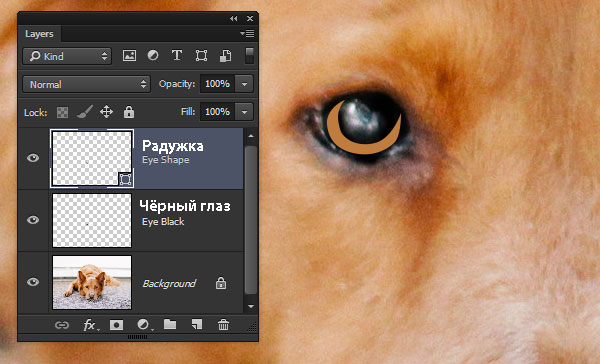Image resolution: width=600 pixels, height=364 pixels.
Task: Click layers list scroll down arrow
Action: pyautogui.click(x=251, y=306)
